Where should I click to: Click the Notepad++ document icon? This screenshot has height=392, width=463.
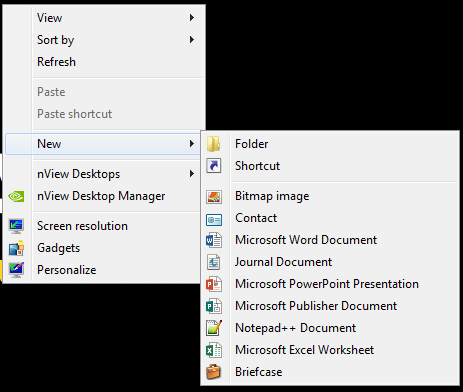pos(214,328)
